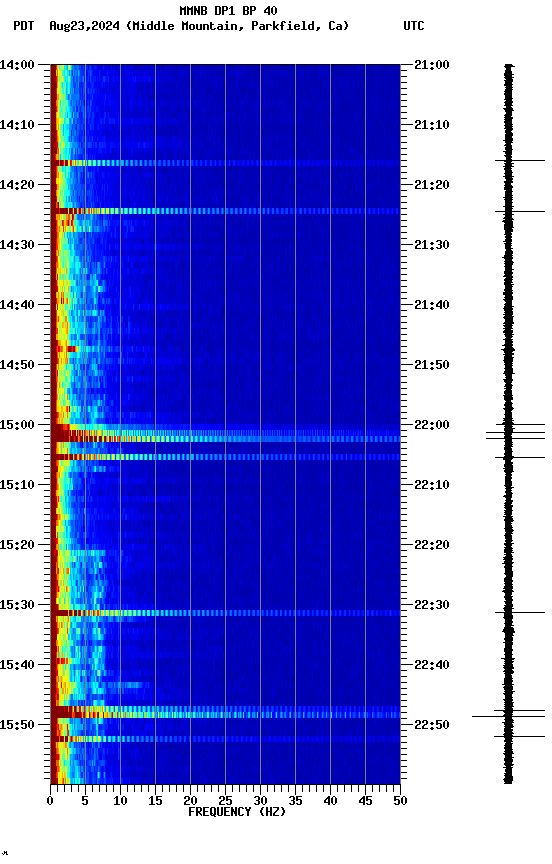The height and width of the screenshot is (864, 552).
Task: Click the '20' frequency axis tick label
Action: [x=190, y=801]
